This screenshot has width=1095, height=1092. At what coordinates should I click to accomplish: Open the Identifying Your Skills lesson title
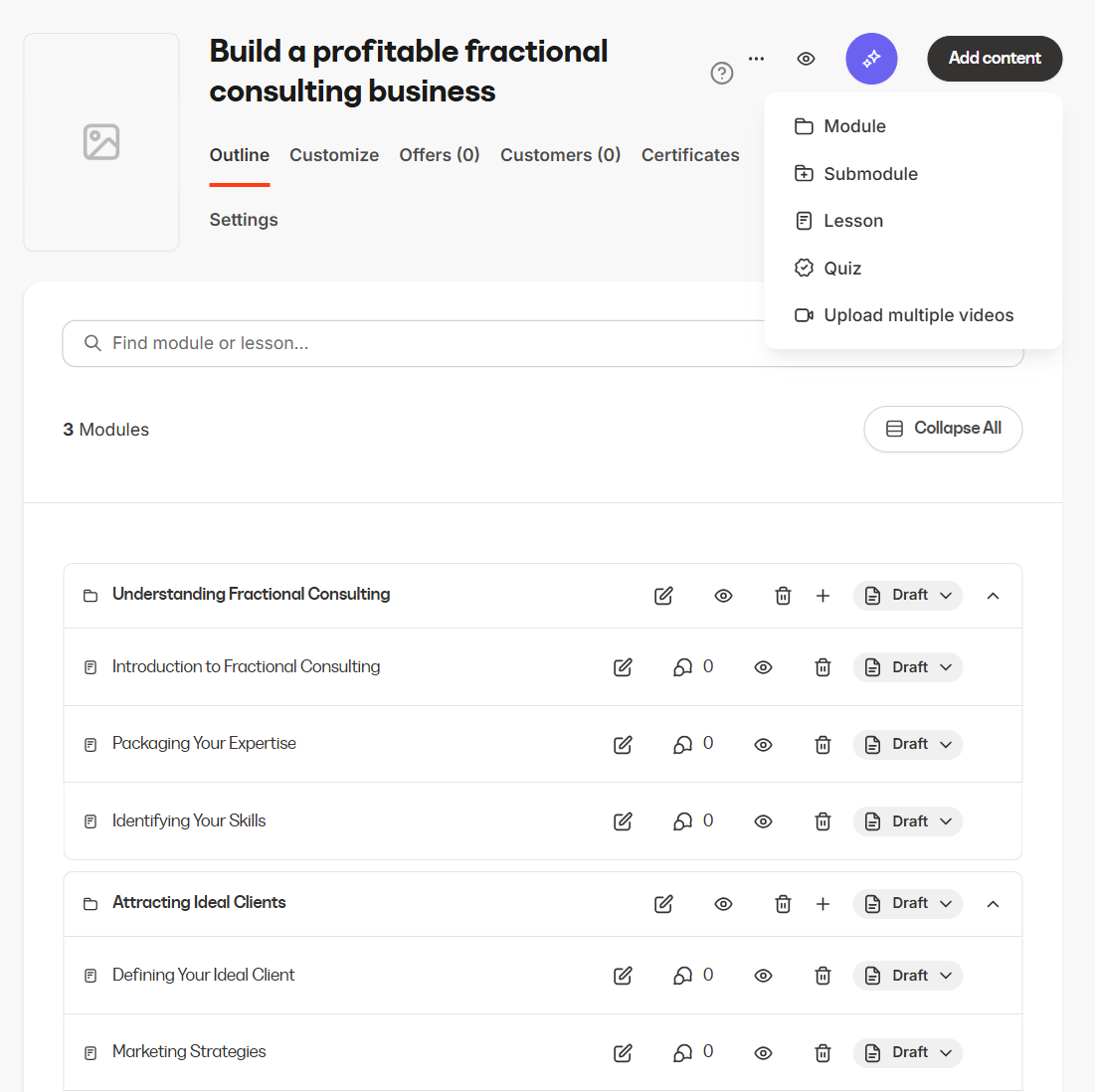click(189, 821)
